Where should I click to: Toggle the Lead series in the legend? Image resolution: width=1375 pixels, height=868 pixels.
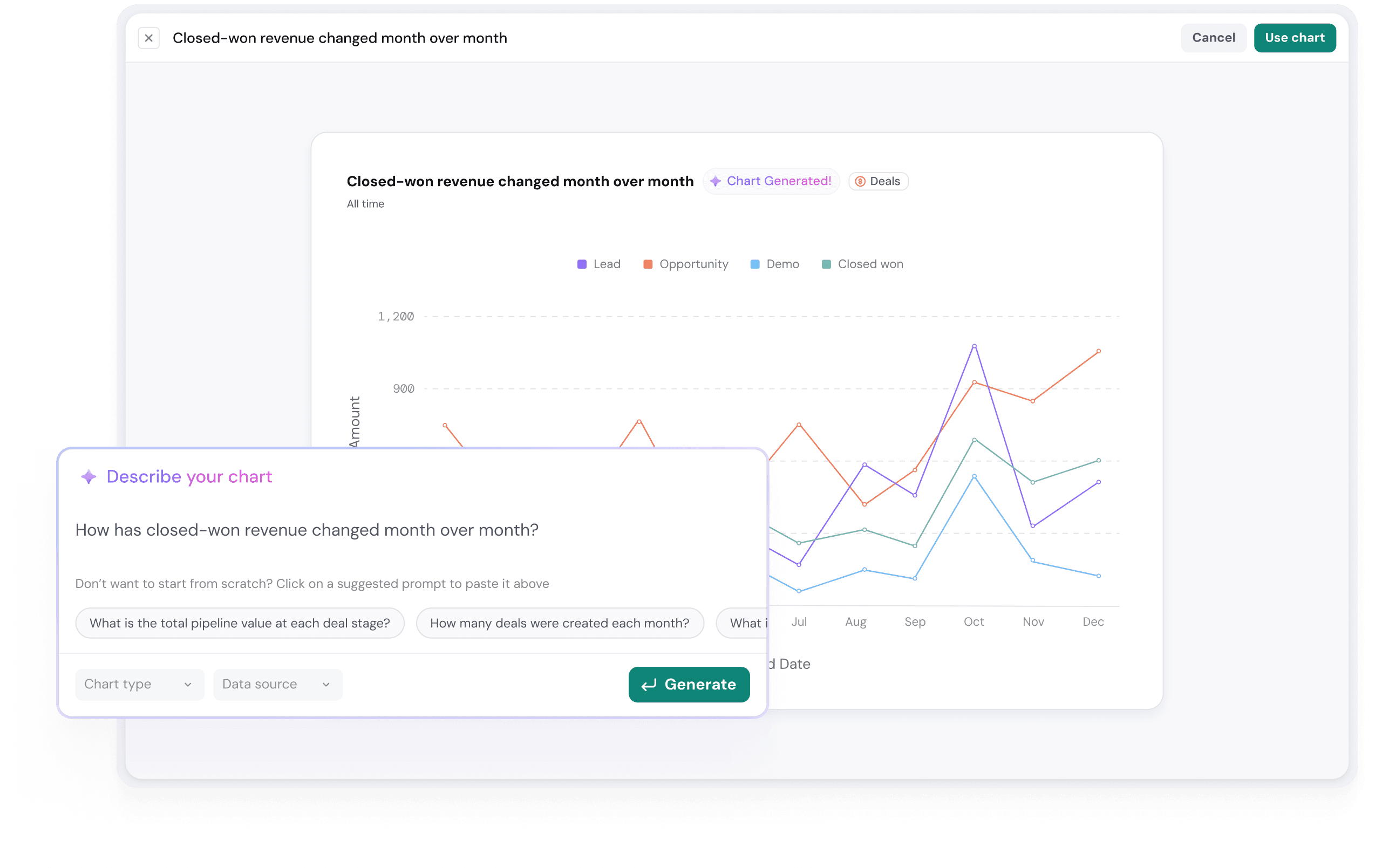click(598, 264)
